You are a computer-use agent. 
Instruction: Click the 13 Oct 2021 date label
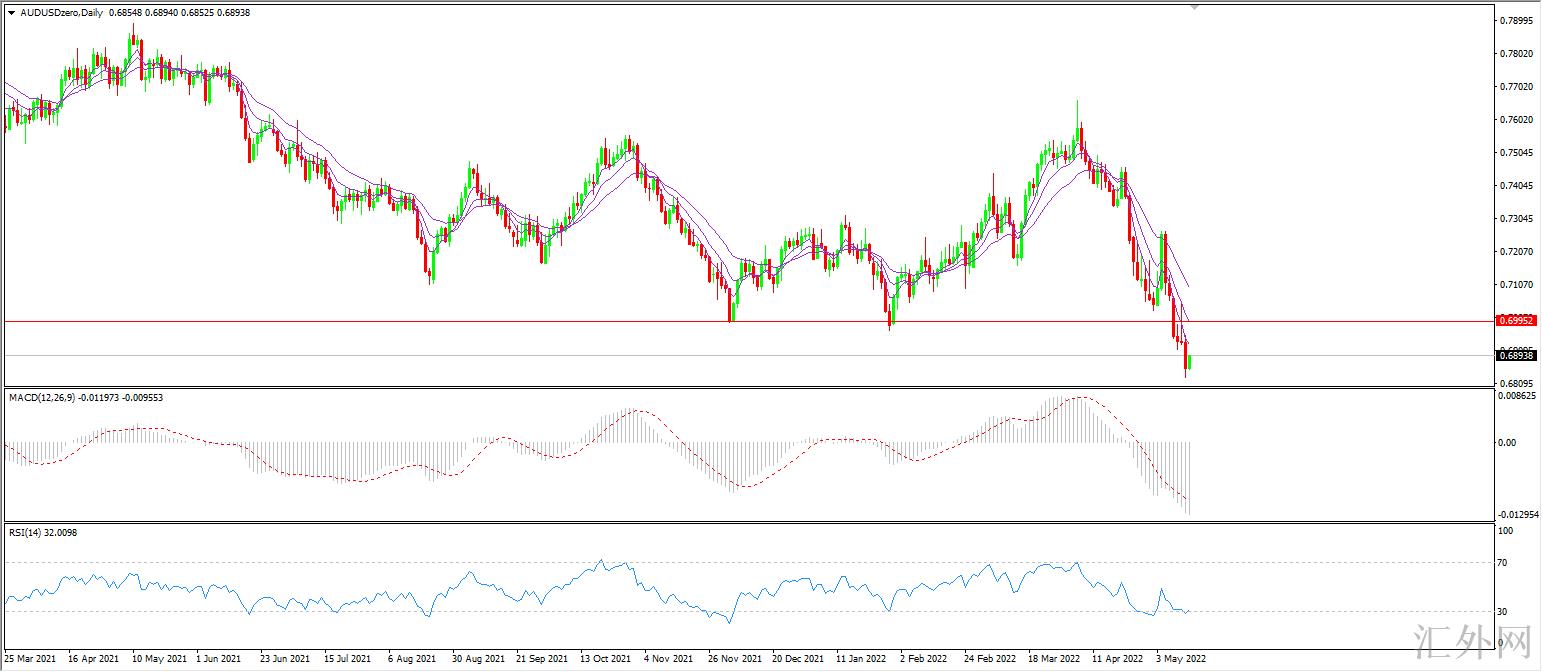[x=606, y=660]
